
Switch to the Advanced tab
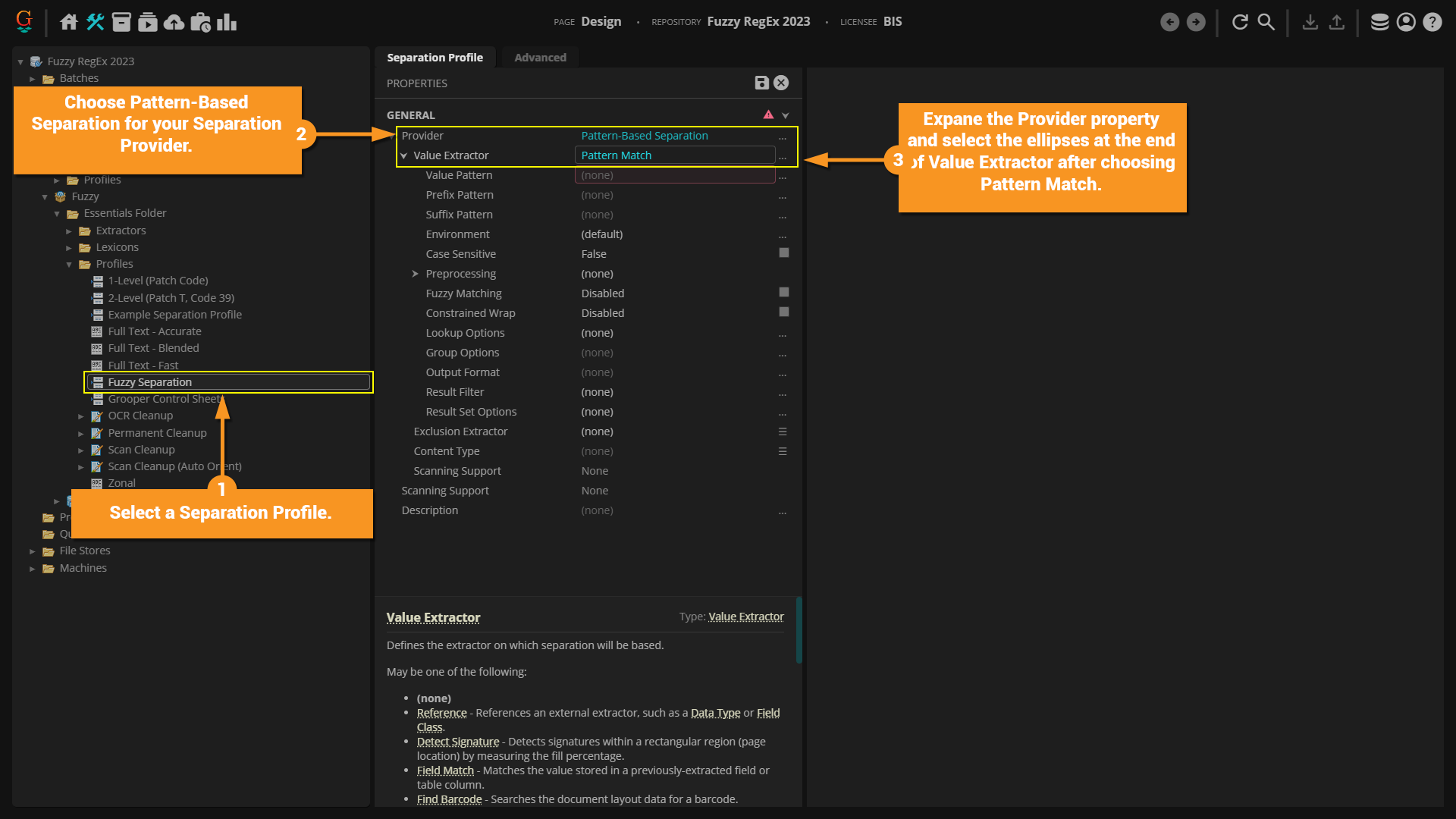pos(540,58)
